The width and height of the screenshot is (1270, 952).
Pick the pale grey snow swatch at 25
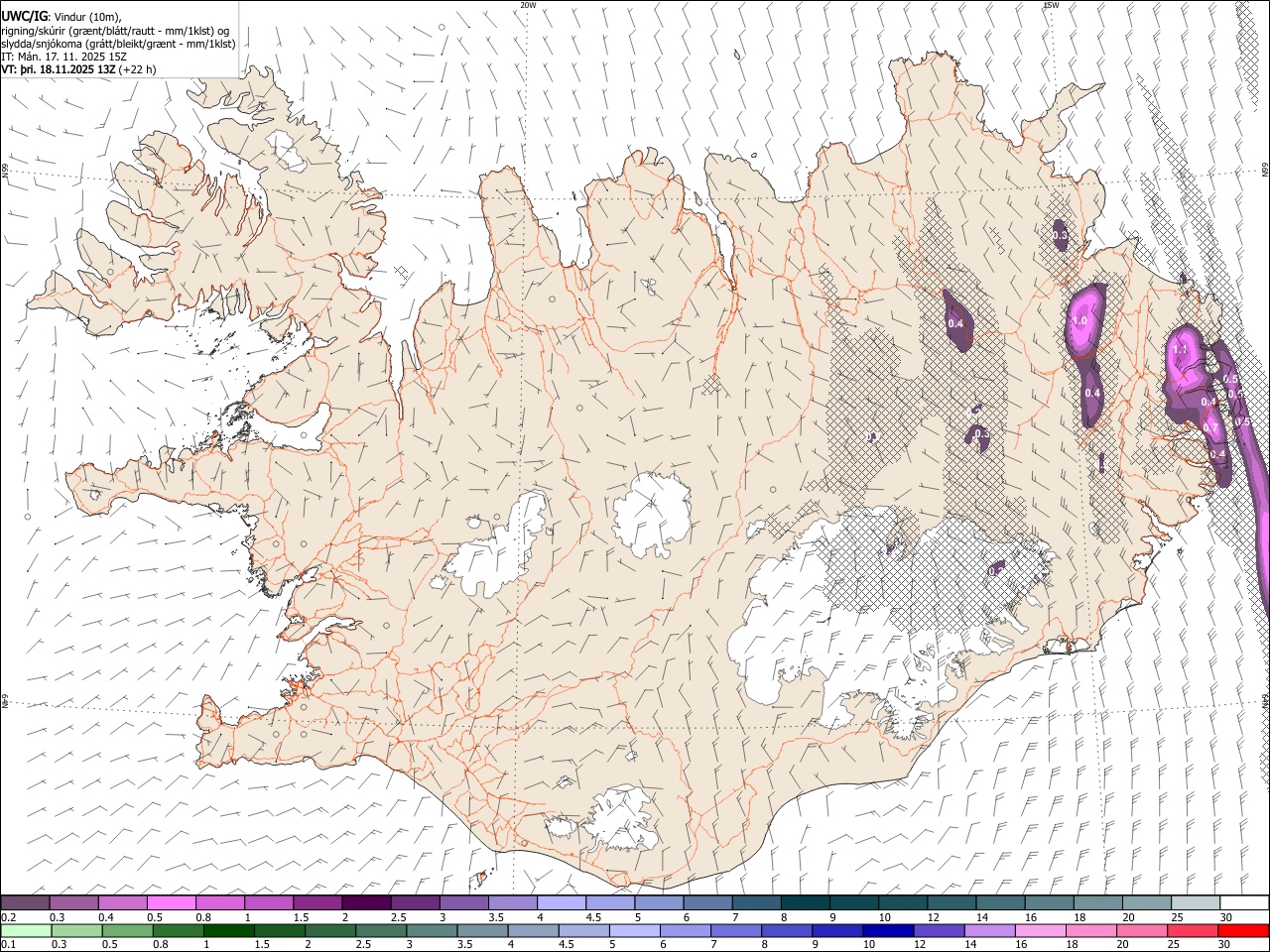pyautogui.click(x=1195, y=902)
